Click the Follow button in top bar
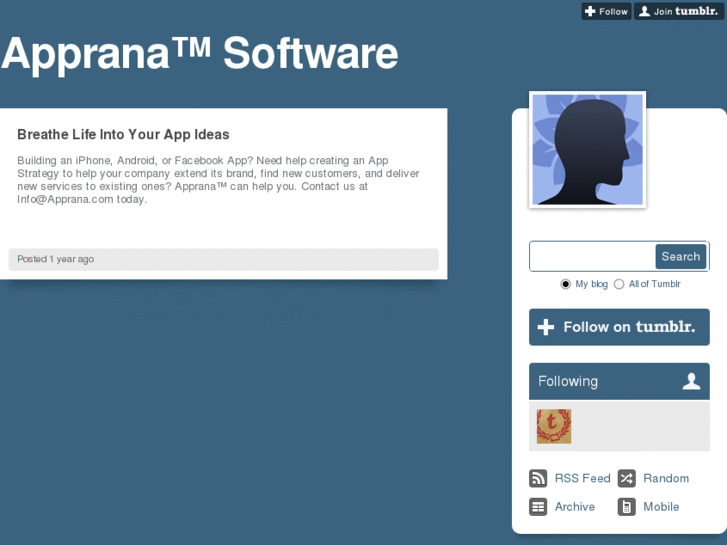727x545 pixels. (x=606, y=12)
